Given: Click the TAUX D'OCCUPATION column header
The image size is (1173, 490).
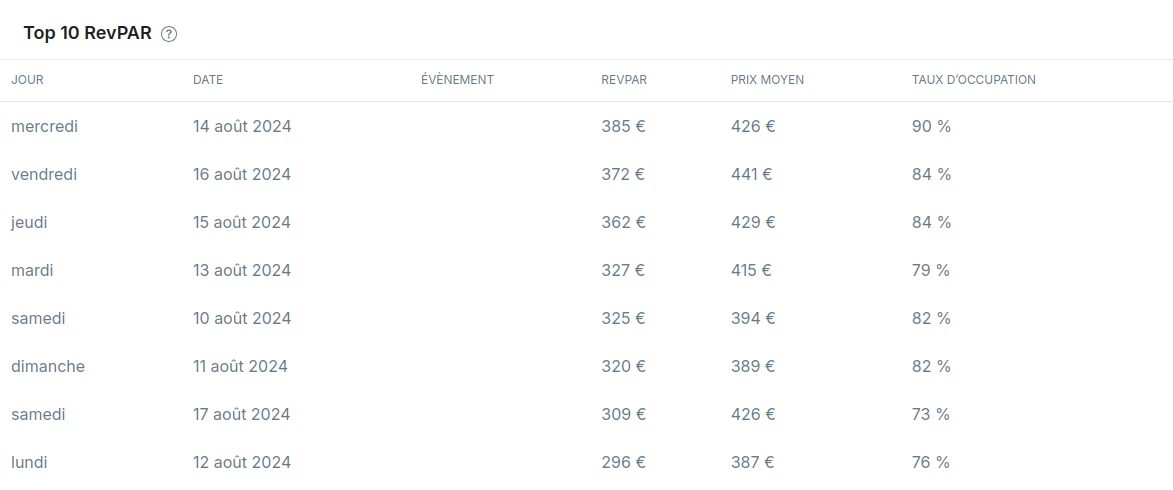Looking at the screenshot, I should 973,80.
